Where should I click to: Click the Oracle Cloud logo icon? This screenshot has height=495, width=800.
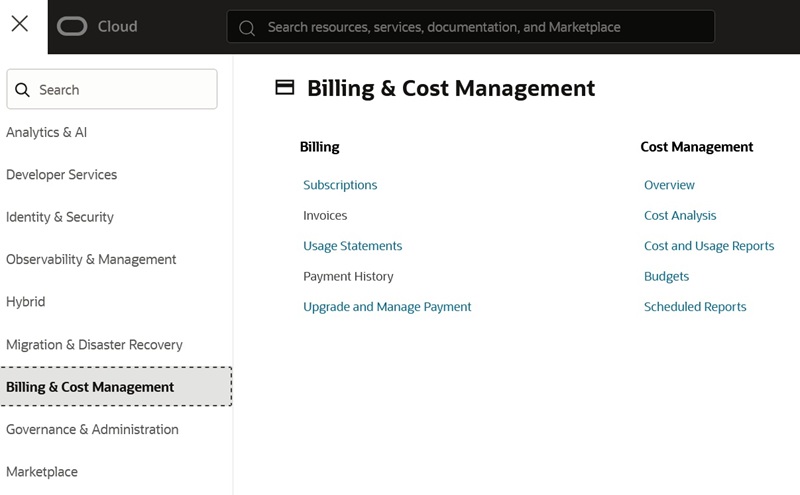pos(72,27)
